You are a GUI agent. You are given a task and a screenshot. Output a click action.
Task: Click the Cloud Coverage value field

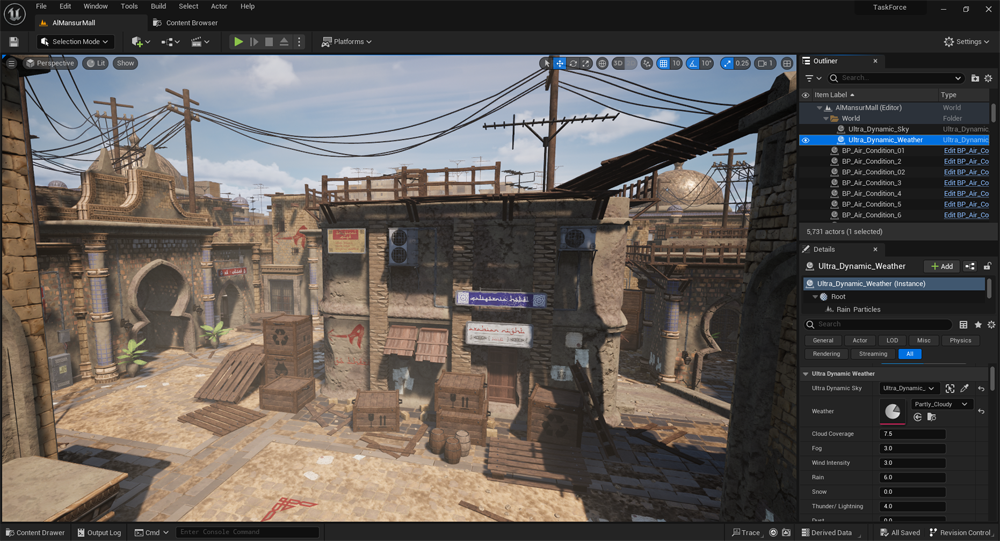912,434
